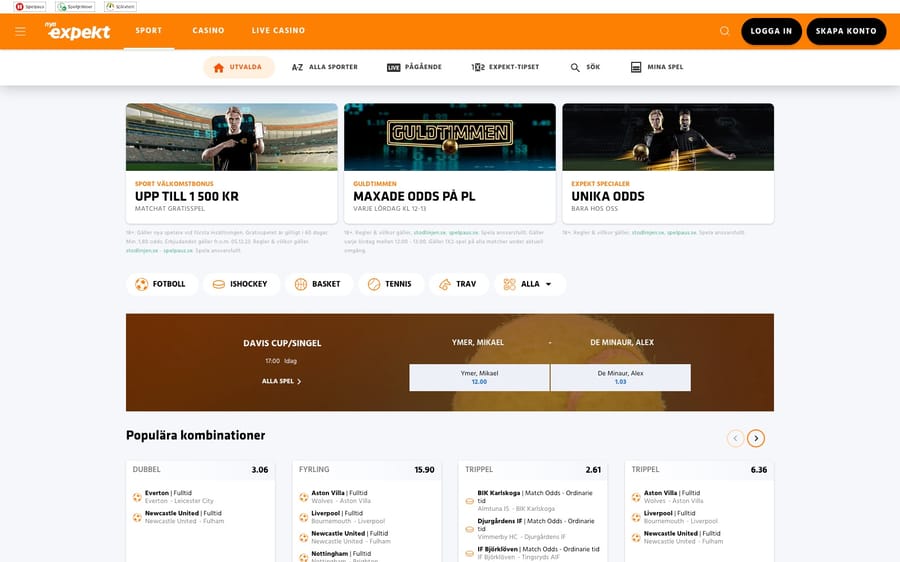Click 'Maxade odds på PL' headline
Viewport: 900px width, 562px height.
tap(414, 196)
